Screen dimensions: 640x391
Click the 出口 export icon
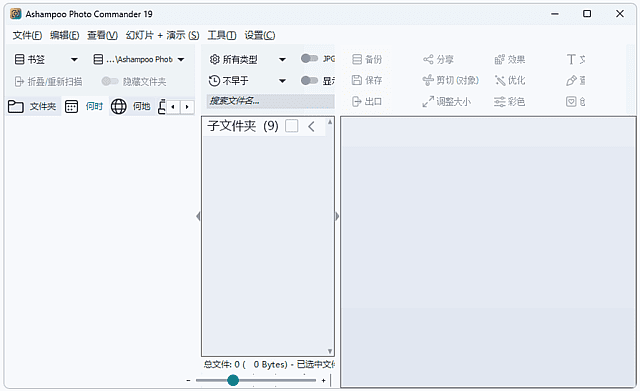pos(357,101)
